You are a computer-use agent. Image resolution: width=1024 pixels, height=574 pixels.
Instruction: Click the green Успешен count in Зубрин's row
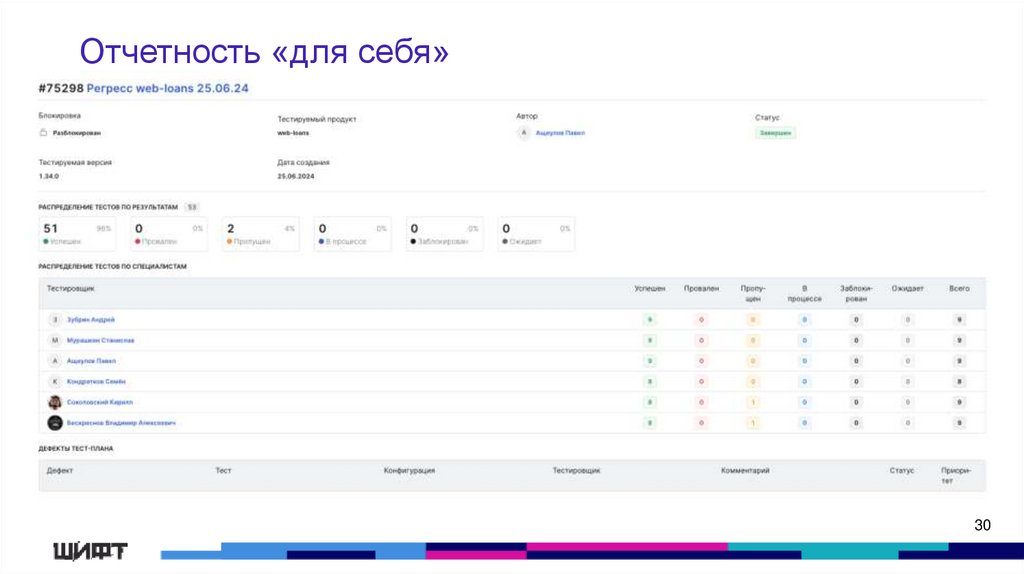pos(650,319)
